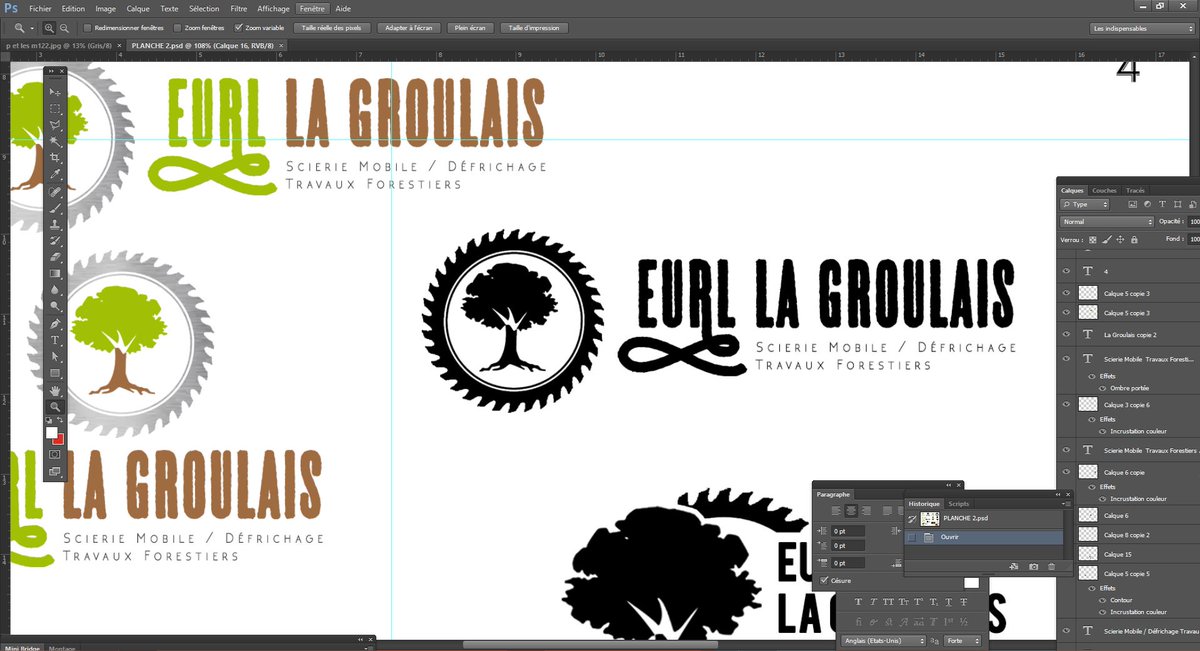Select the Eyedropper tool
The width and height of the screenshot is (1200, 651).
point(55,175)
